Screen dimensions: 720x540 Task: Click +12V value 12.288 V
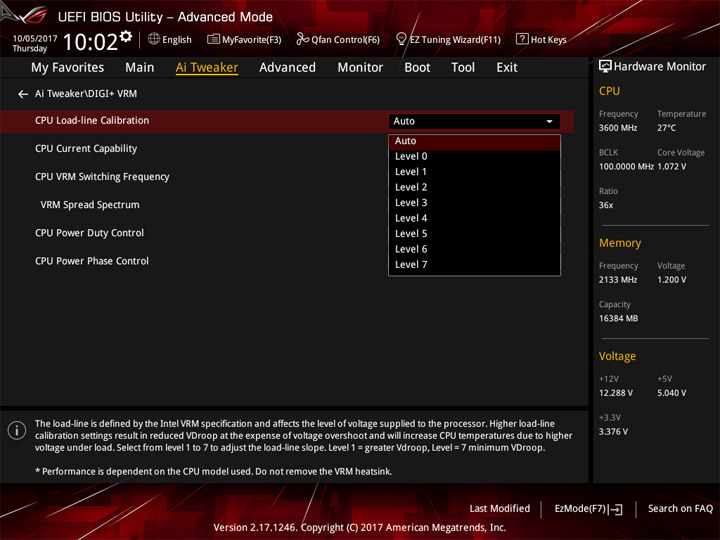coord(615,394)
